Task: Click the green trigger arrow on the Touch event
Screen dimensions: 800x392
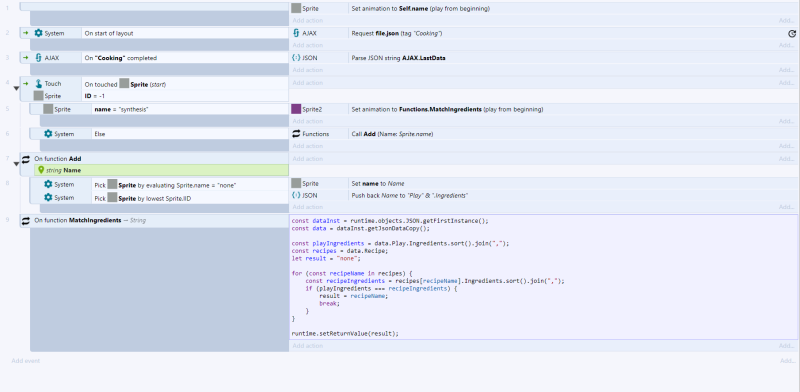Action: tap(26, 83)
